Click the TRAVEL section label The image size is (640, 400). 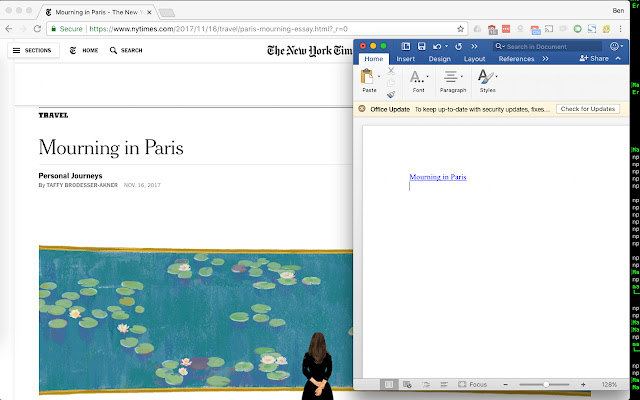point(53,115)
